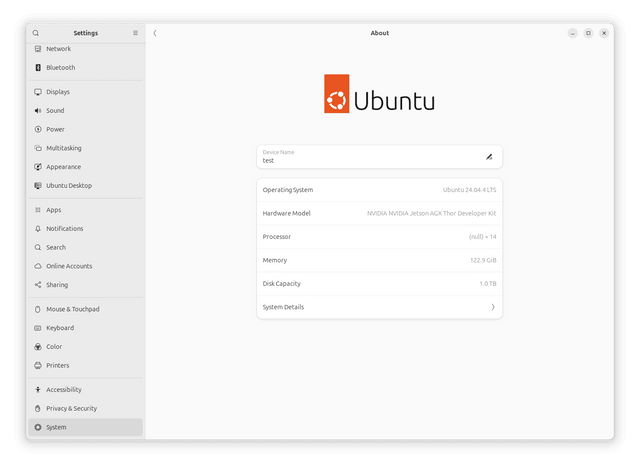
Task: Click the Online Accounts cloud icon
Action: (38, 266)
